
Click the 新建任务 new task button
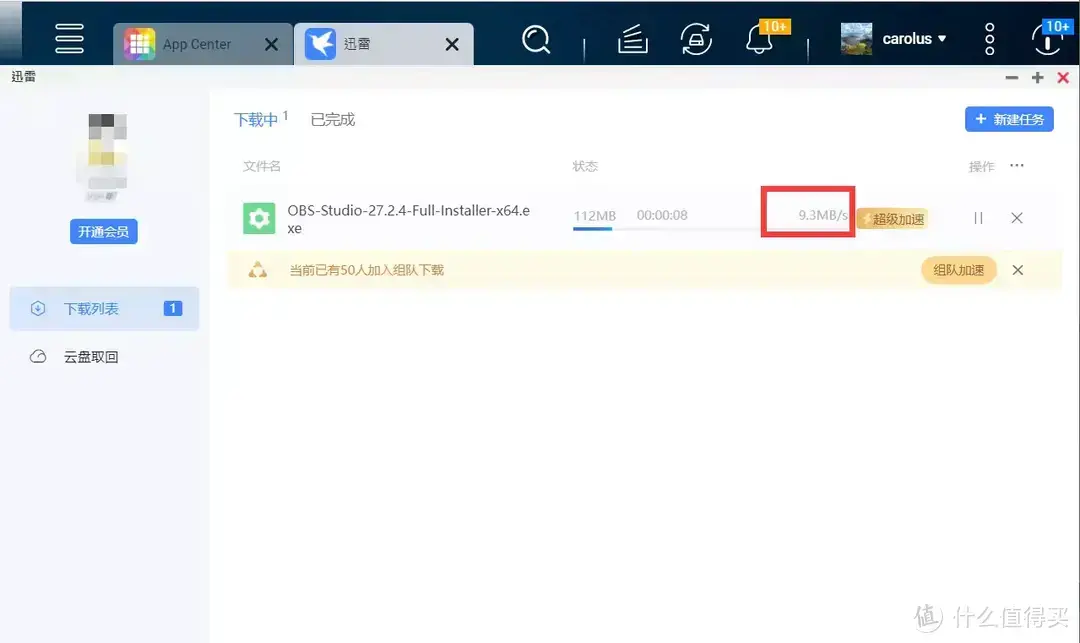coord(1009,119)
